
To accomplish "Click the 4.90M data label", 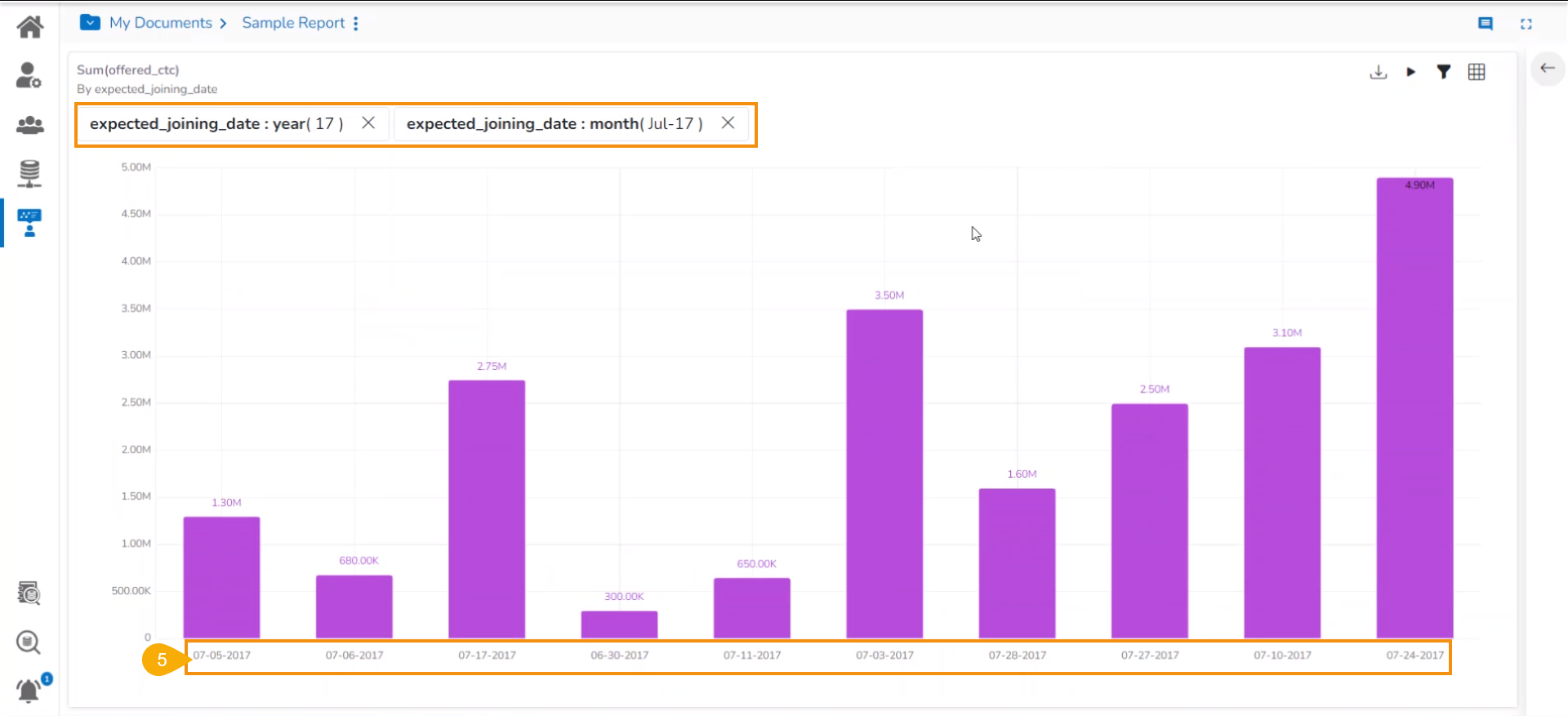I will pos(1419,185).
